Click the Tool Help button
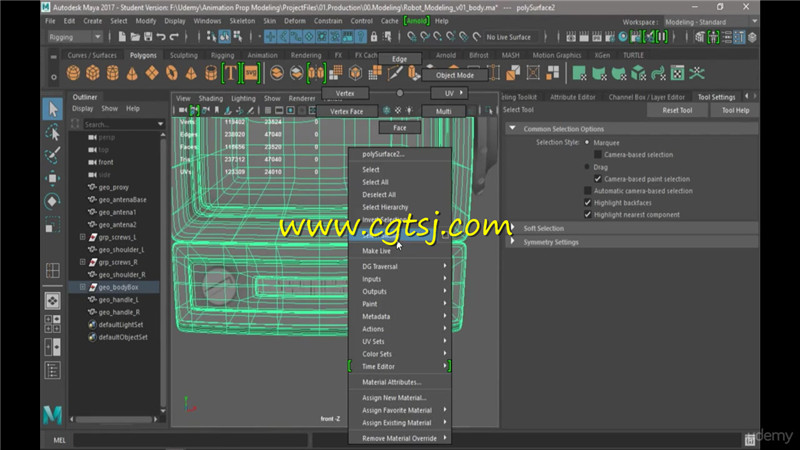Screen dimensions: 800x450 coord(735,110)
